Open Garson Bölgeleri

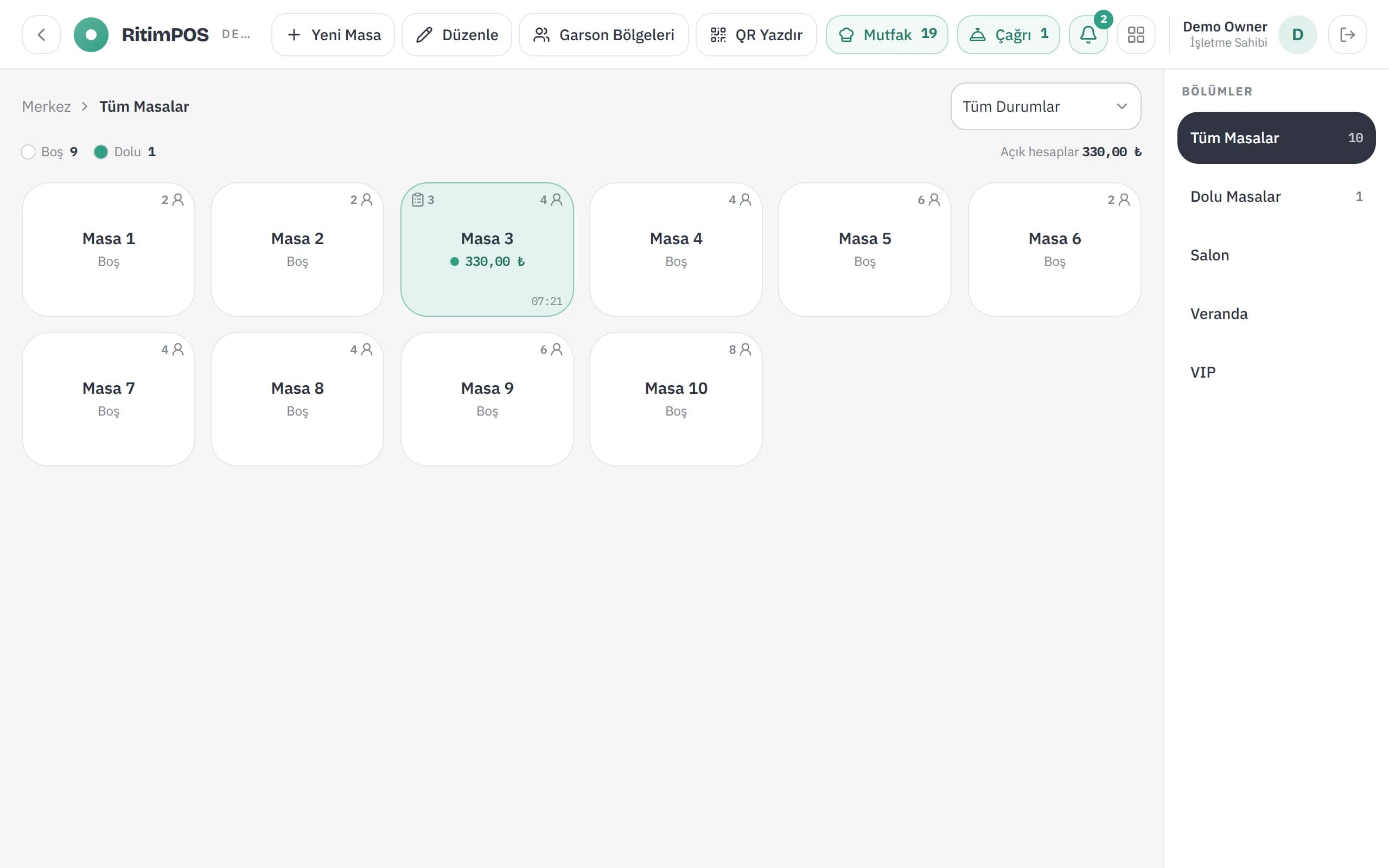(603, 34)
